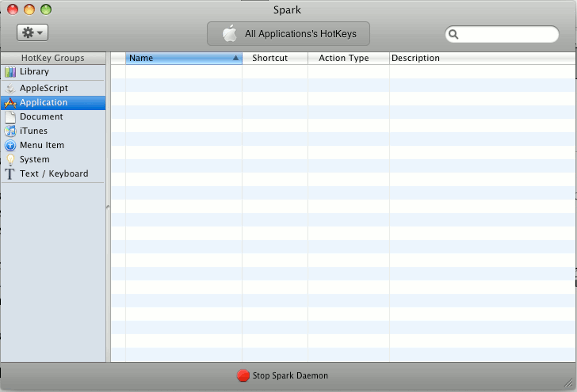Click the Apple logo icon in toolbar
The height and width of the screenshot is (392, 577).
[230, 33]
